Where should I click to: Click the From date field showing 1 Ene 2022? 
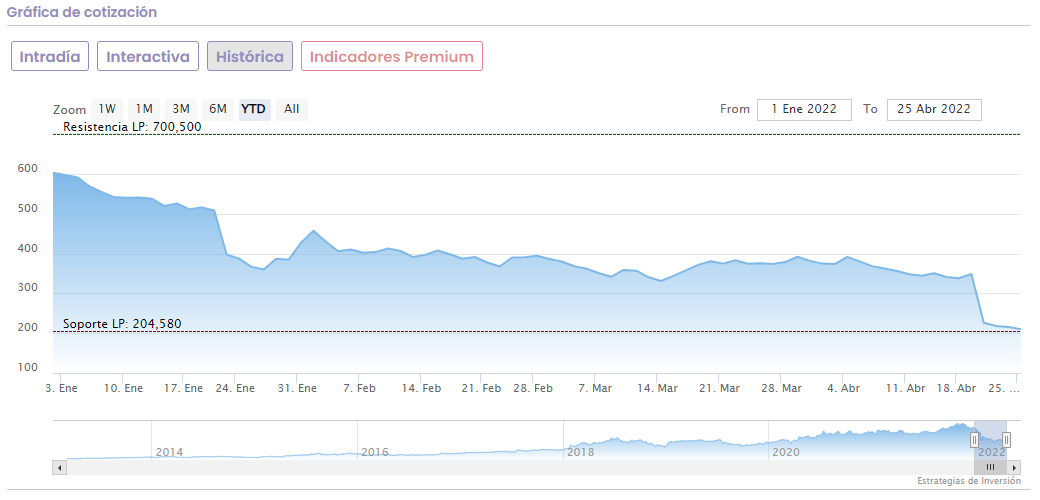coord(804,109)
